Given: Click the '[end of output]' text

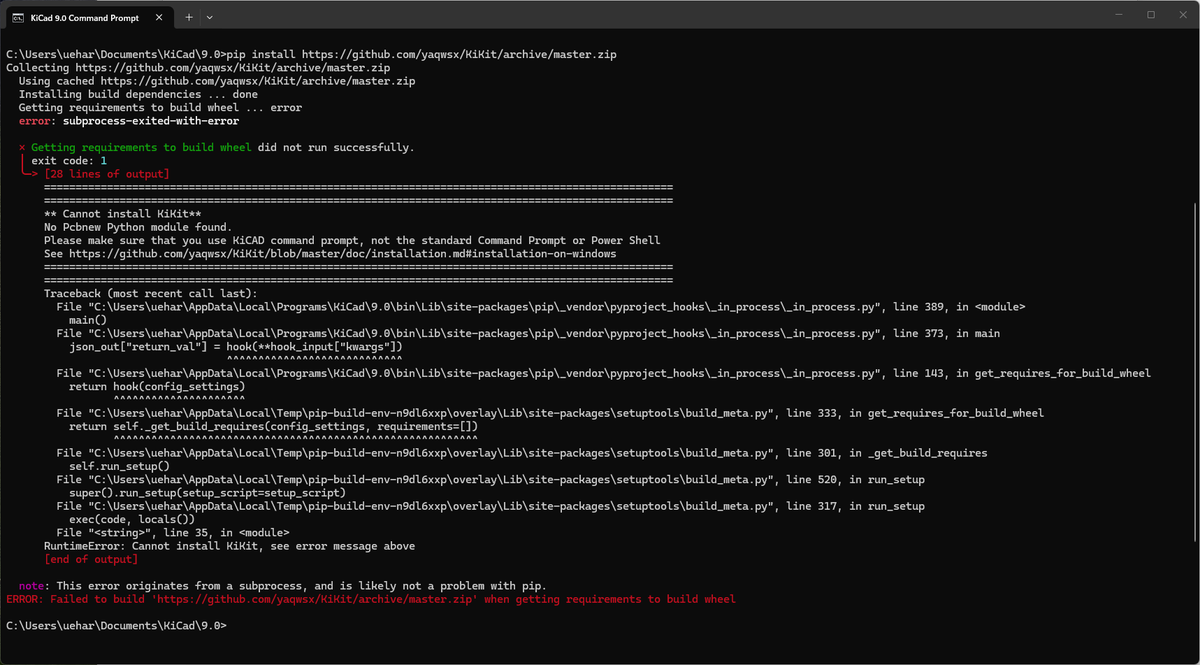Looking at the screenshot, I should point(91,559).
